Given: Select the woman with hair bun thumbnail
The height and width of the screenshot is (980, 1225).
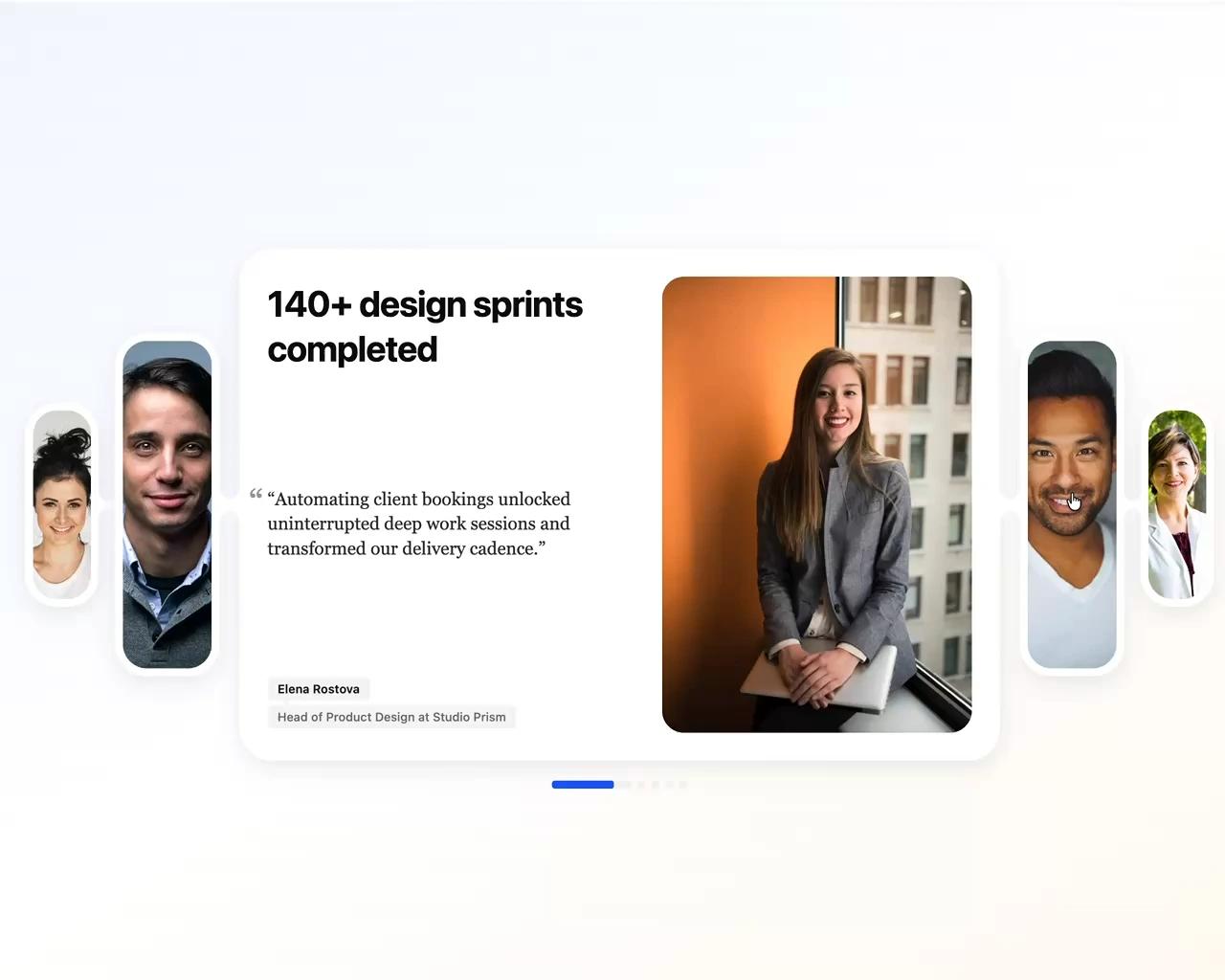Looking at the screenshot, I should coord(62,504).
